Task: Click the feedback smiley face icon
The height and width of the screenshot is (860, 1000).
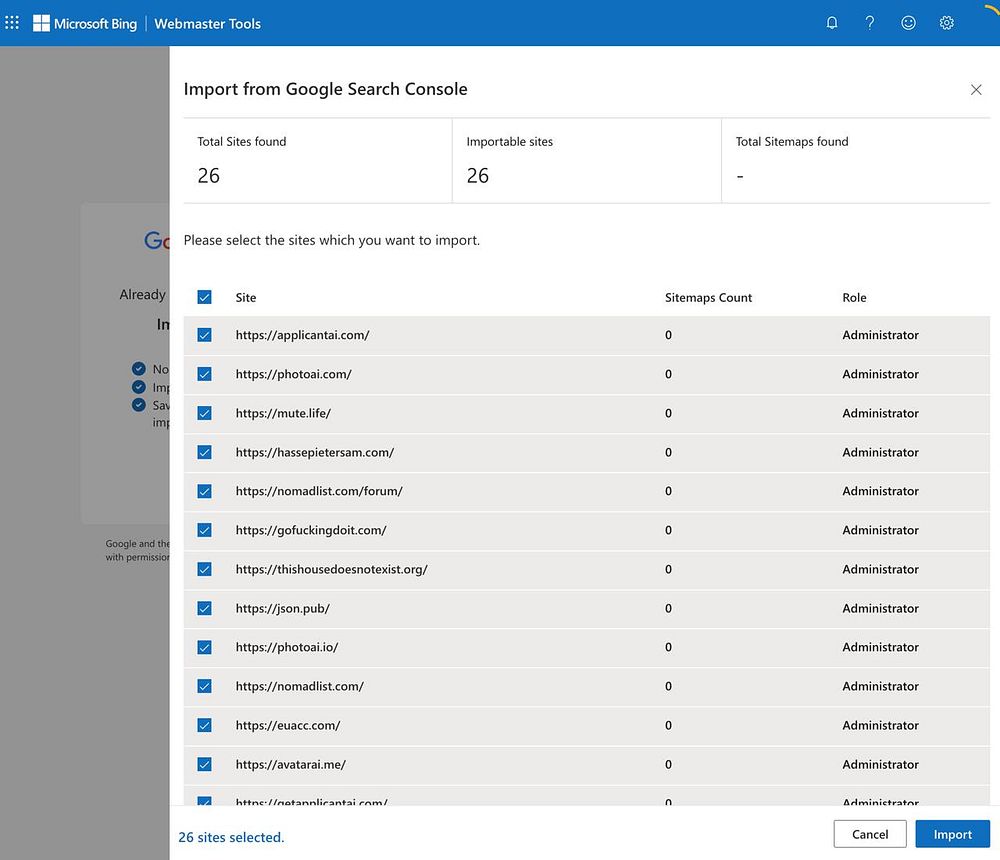Action: coord(908,23)
